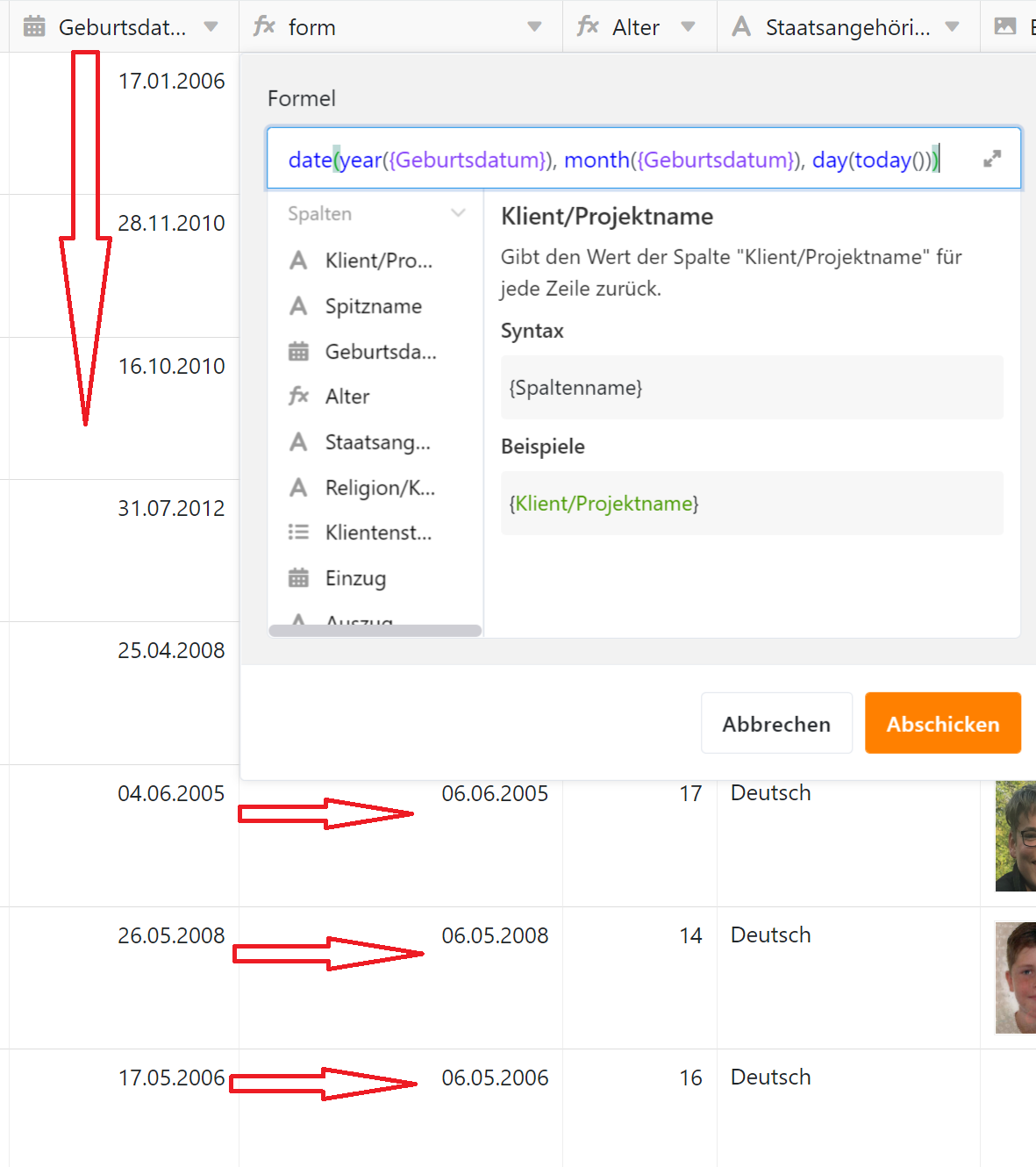
Task: Choose Geburtsda... in the column list
Action: point(380,352)
